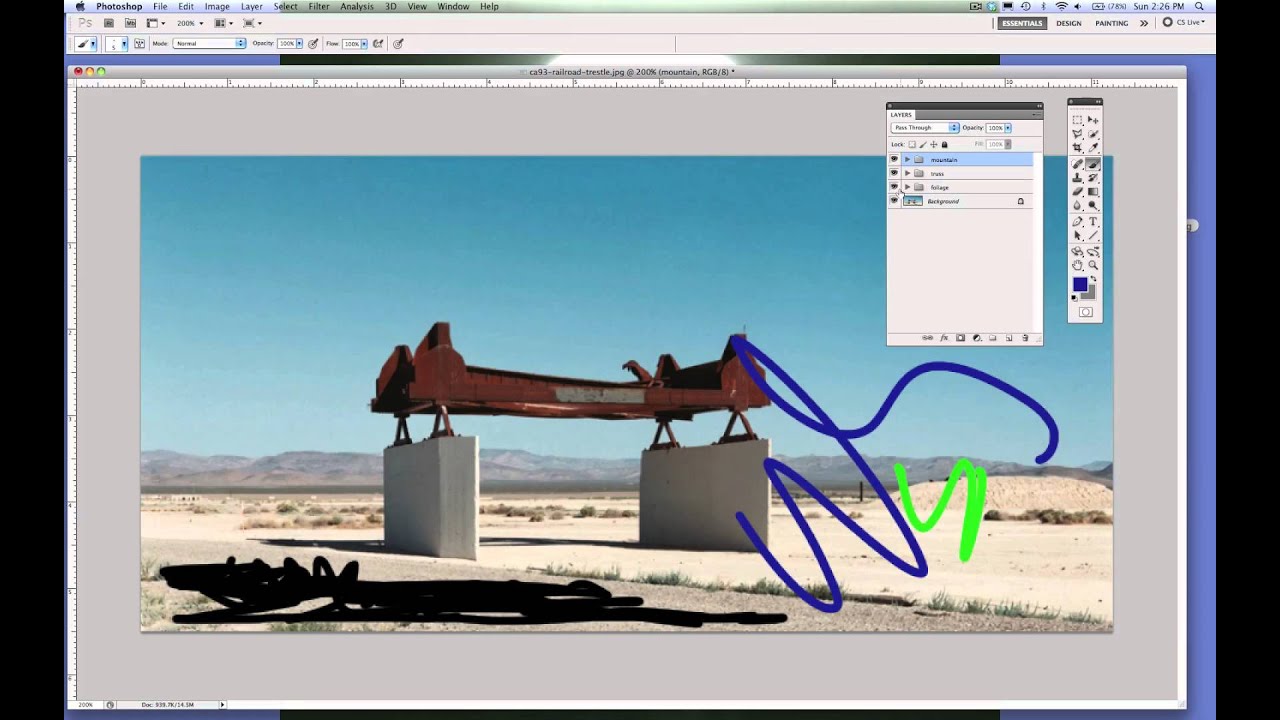This screenshot has width=1280, height=720.
Task: Select the Pen tool
Action: click(1077, 221)
